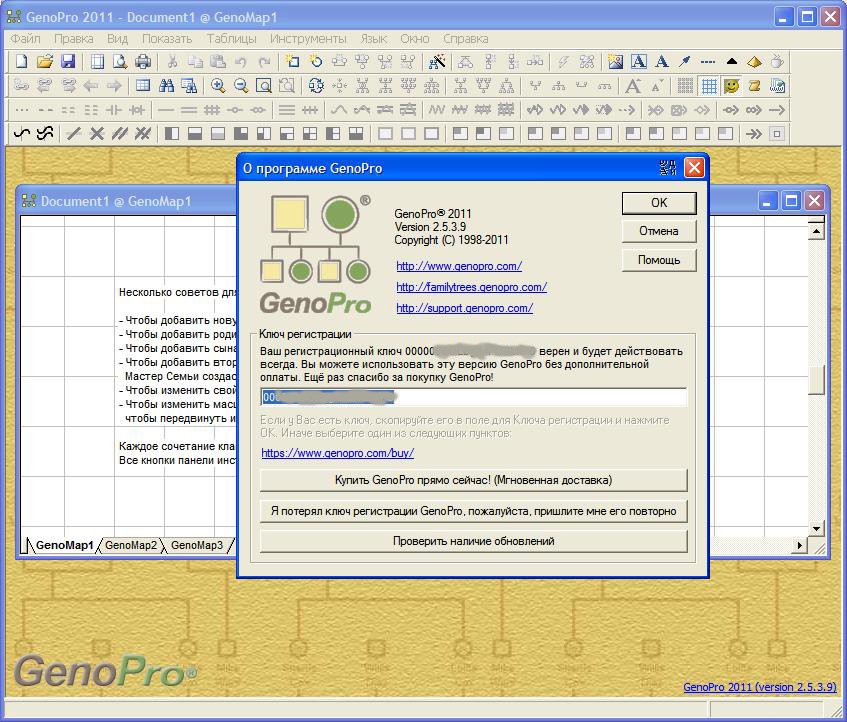
Task: Select the GenoMap1 tab
Action: coord(64,545)
